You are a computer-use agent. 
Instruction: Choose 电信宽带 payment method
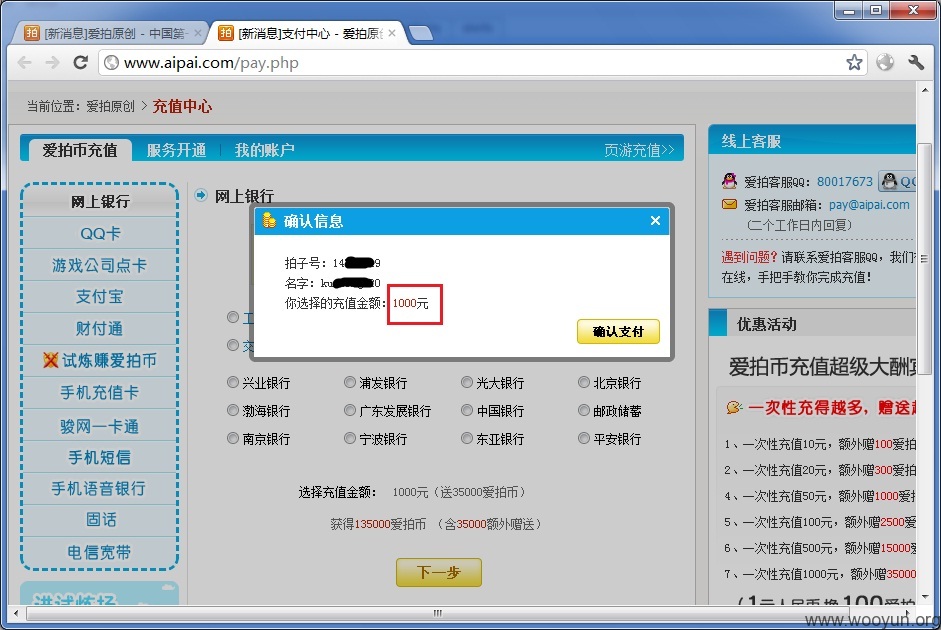point(100,552)
